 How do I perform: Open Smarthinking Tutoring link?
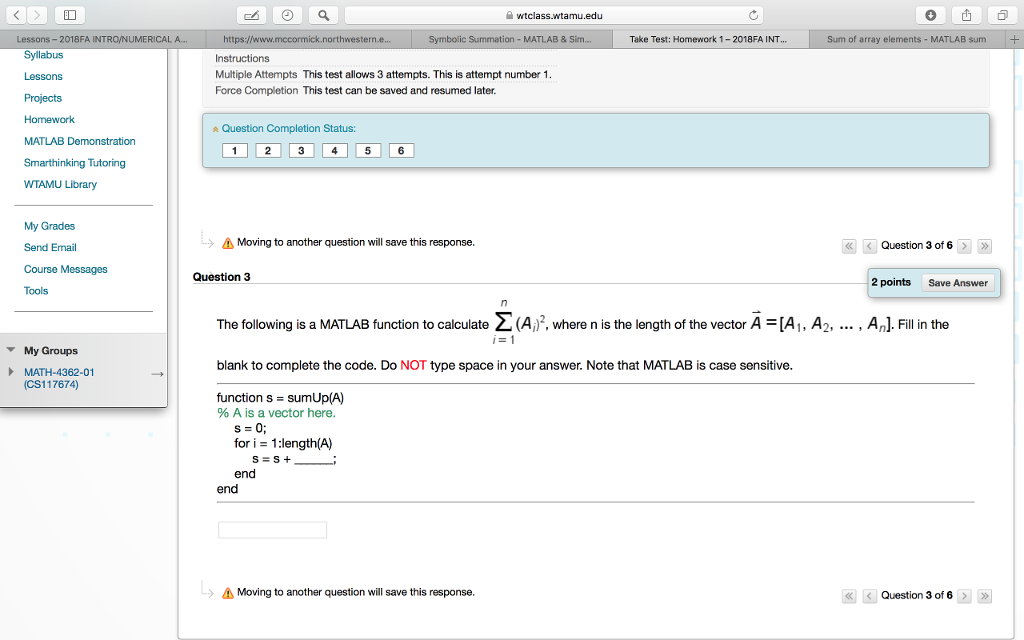point(74,163)
